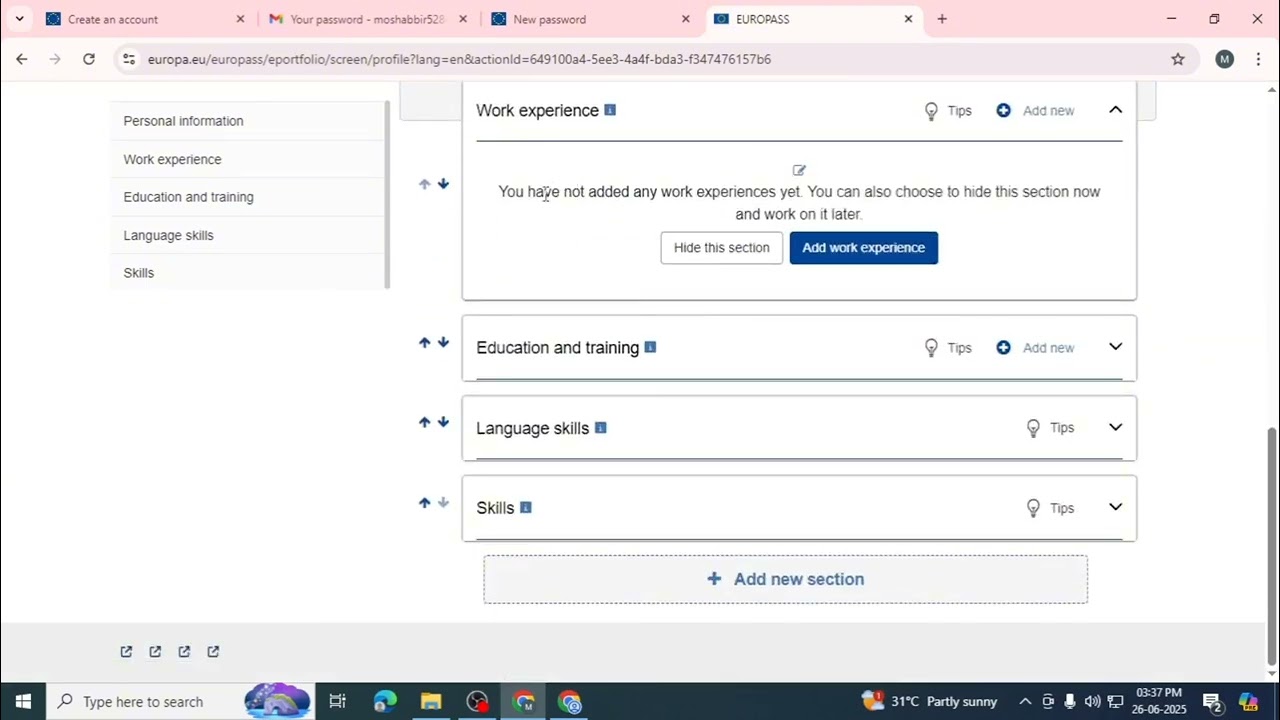Viewport: 1280px width, 720px height.
Task: Move Education and training section up
Action: (x=424, y=343)
